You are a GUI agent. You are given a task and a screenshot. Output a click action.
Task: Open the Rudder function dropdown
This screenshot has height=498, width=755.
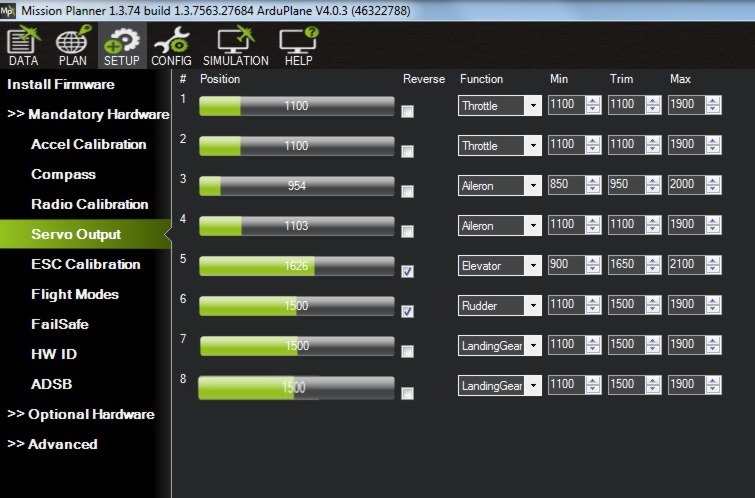tap(500, 305)
